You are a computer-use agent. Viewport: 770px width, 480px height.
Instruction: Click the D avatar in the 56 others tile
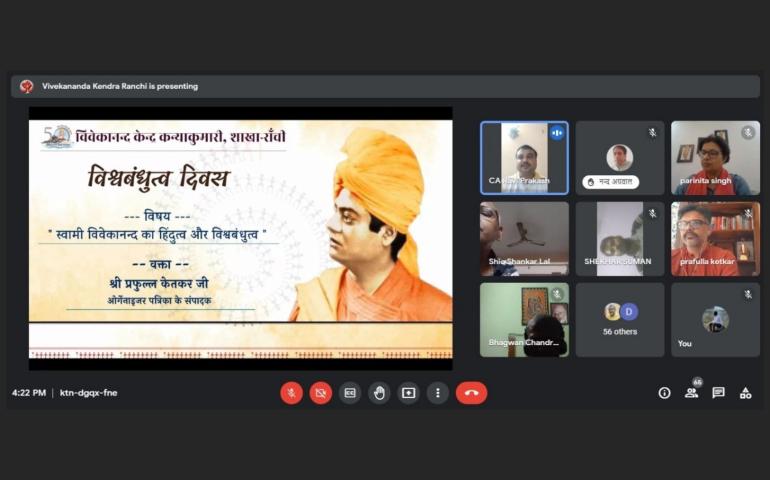point(629,312)
